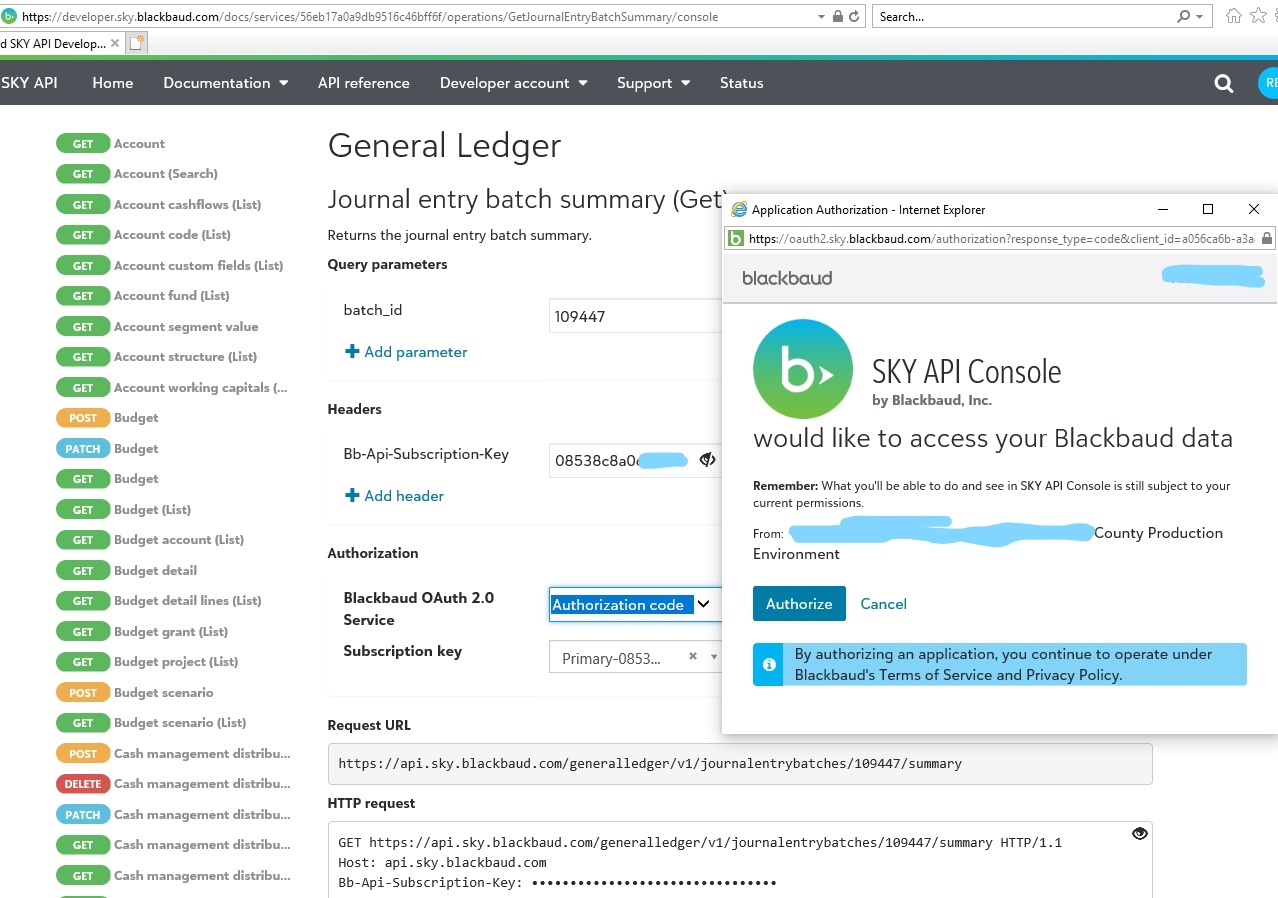Open the POST Budget scenario operation

(x=134, y=693)
